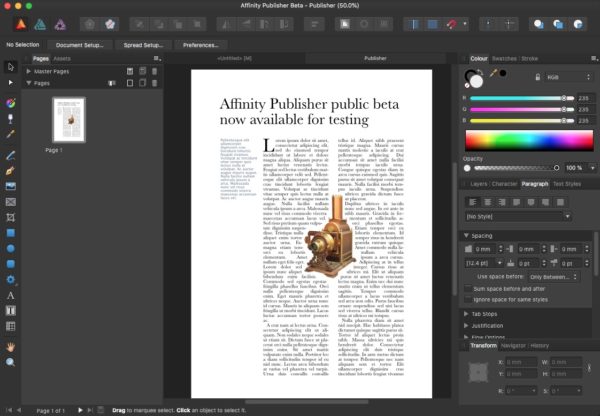This screenshot has width=600, height=416.
Task: Enable Sum space before and after
Action: [468, 289]
